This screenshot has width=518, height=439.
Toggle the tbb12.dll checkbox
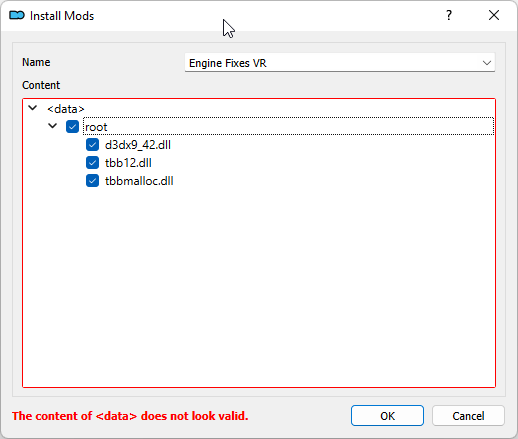pyautogui.click(x=92, y=163)
